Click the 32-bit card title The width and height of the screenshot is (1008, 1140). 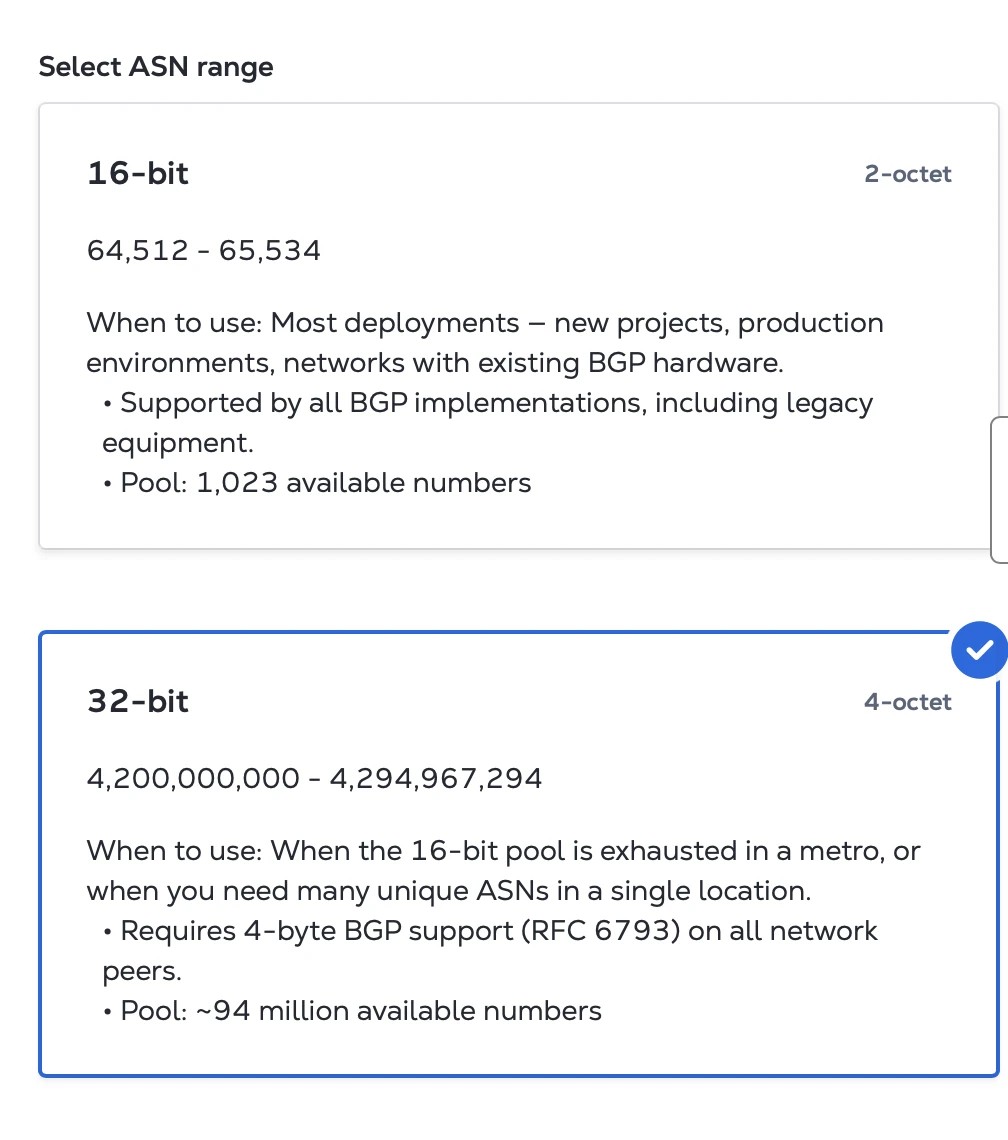pos(137,701)
